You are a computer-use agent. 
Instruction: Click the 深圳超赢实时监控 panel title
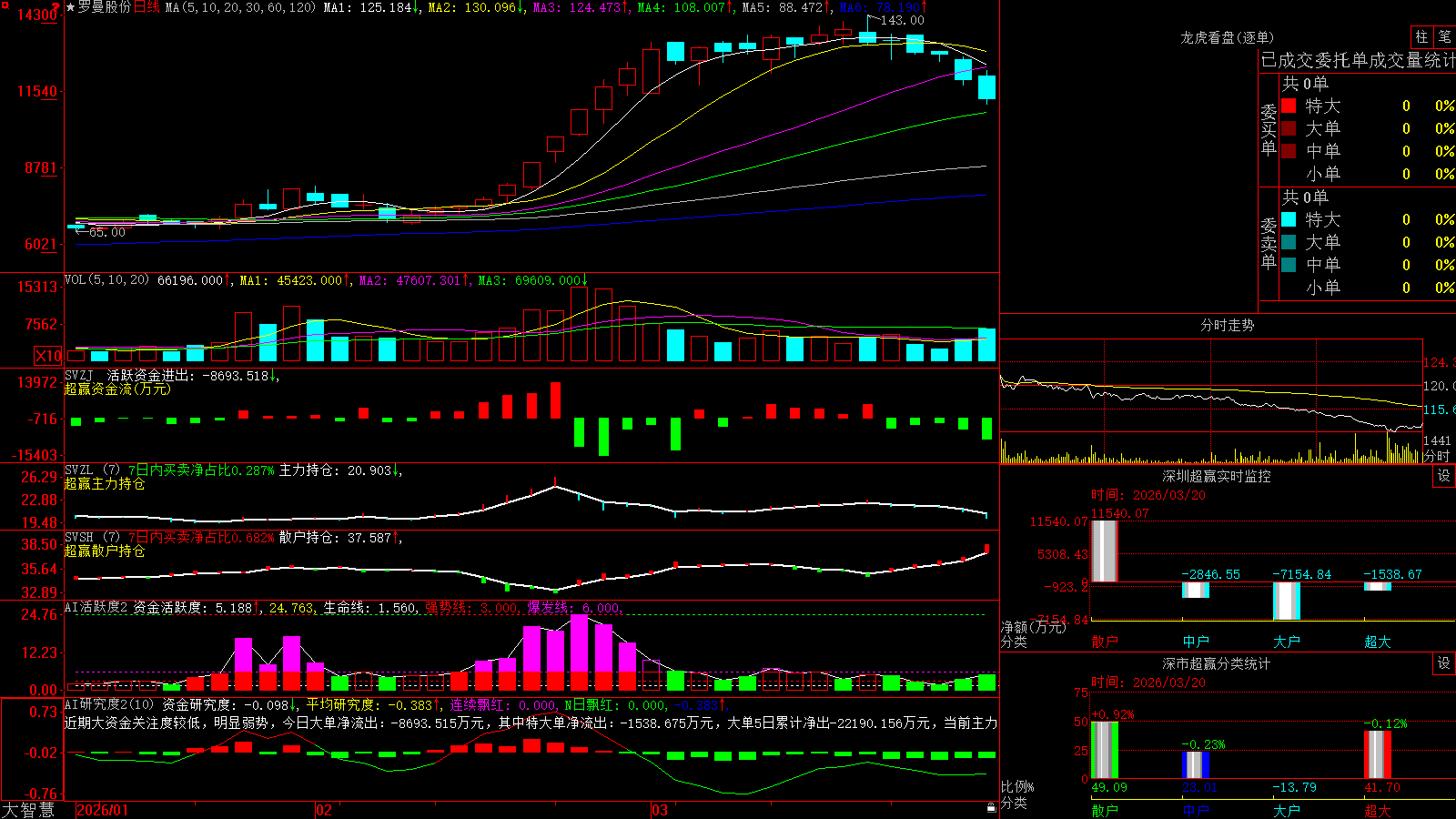[x=1217, y=476]
